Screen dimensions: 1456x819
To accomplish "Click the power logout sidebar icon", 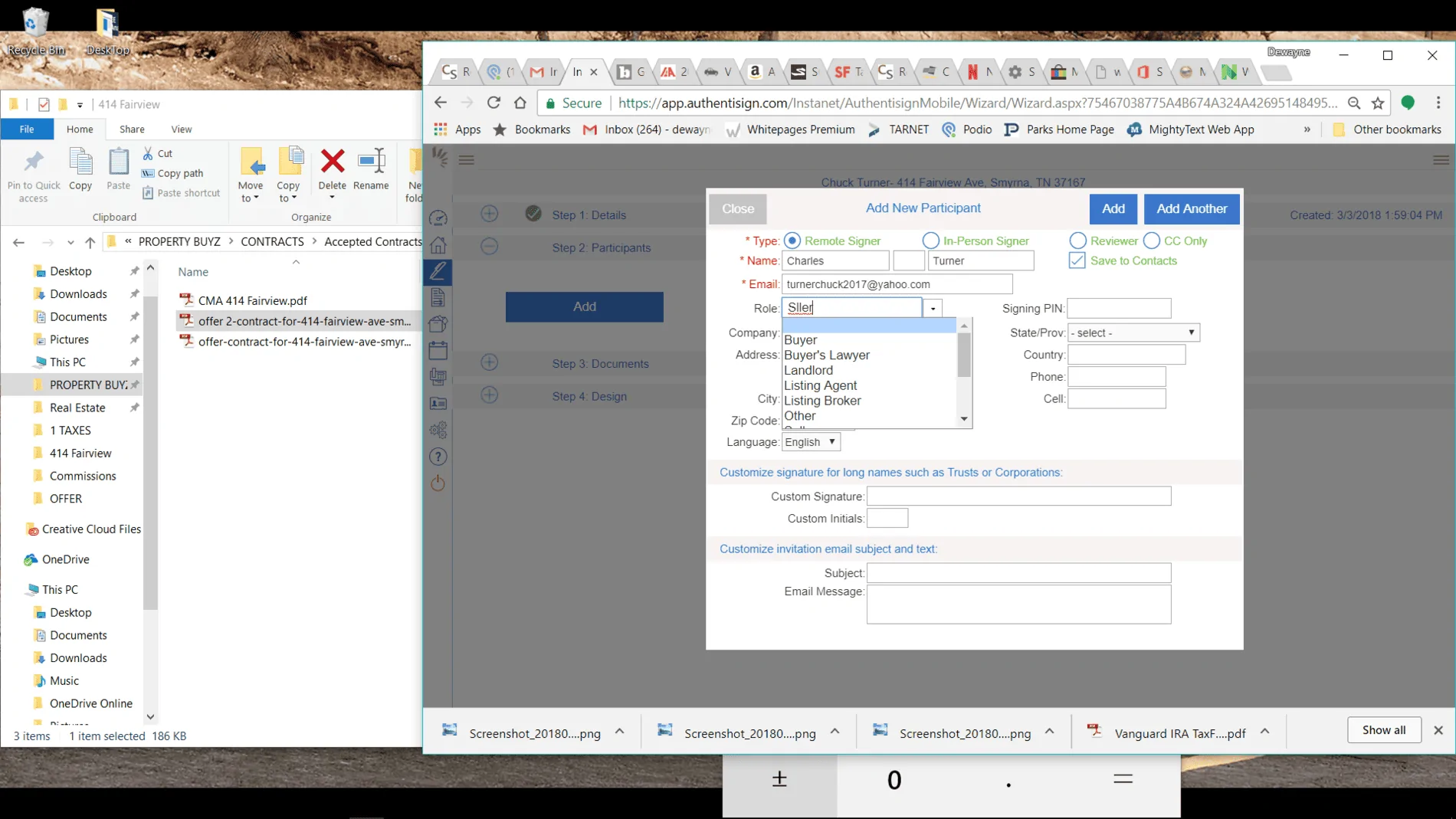I will [438, 483].
